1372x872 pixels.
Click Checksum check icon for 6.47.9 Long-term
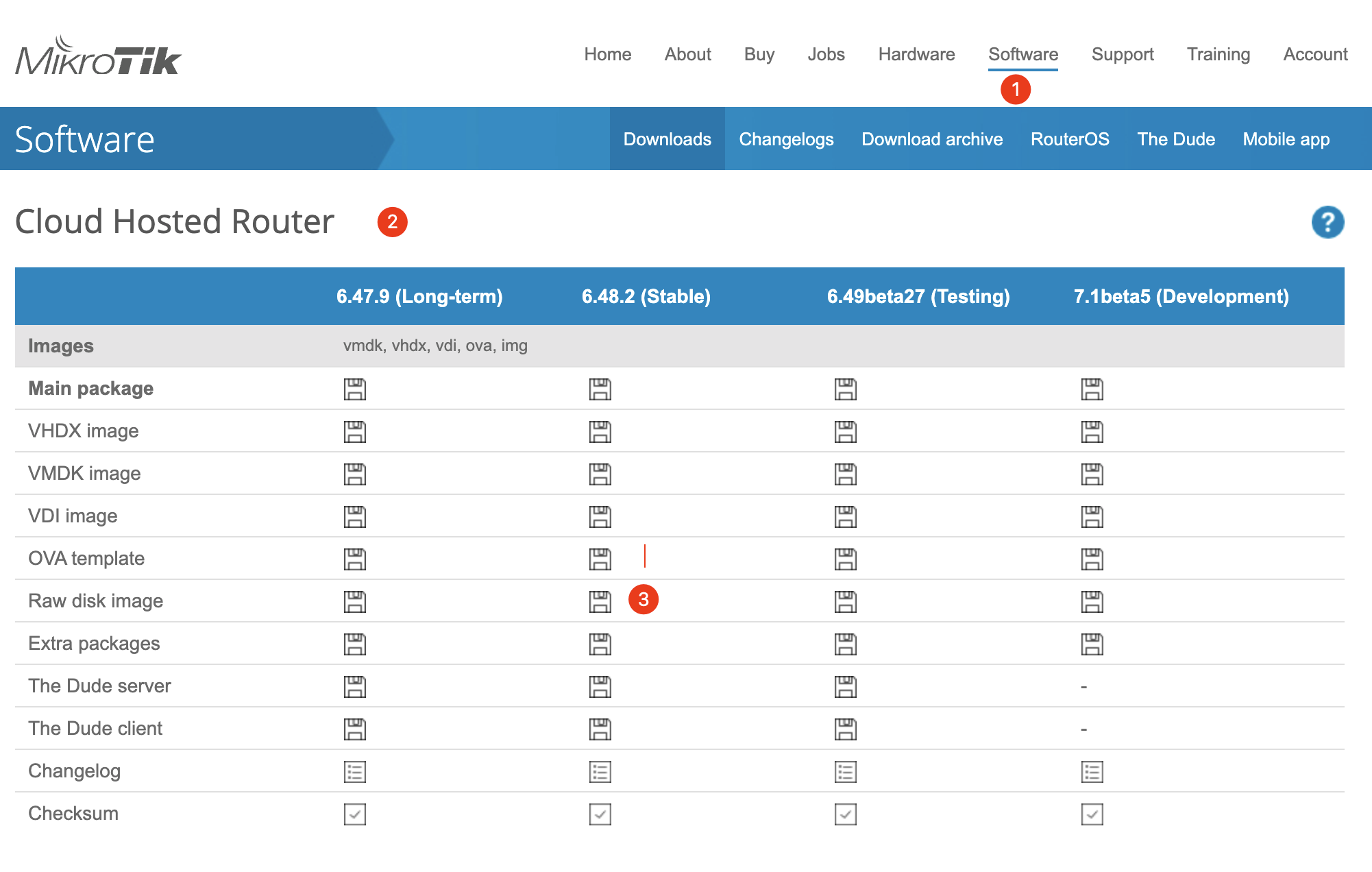pos(354,814)
